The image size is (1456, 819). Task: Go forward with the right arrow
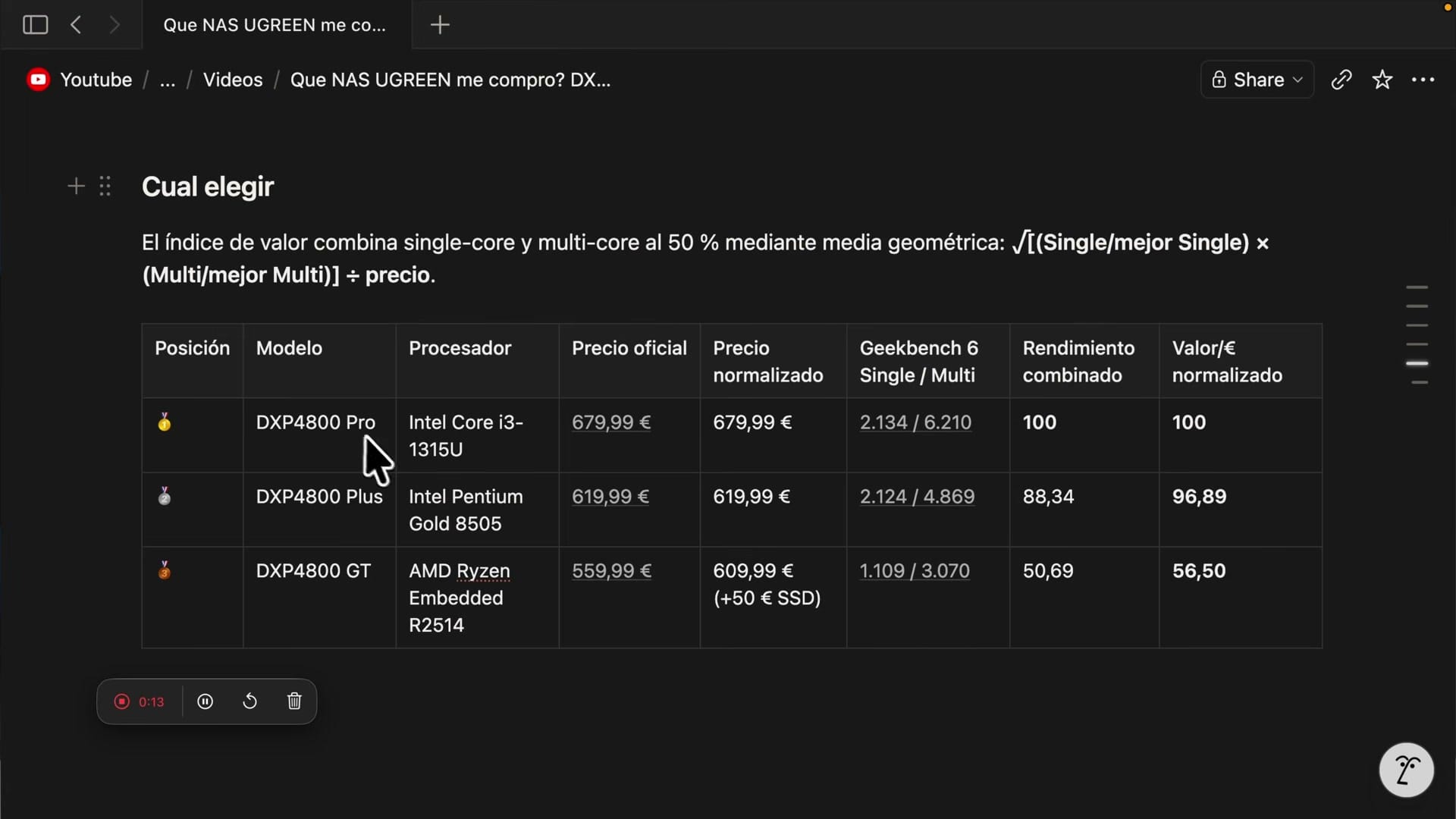[x=115, y=25]
